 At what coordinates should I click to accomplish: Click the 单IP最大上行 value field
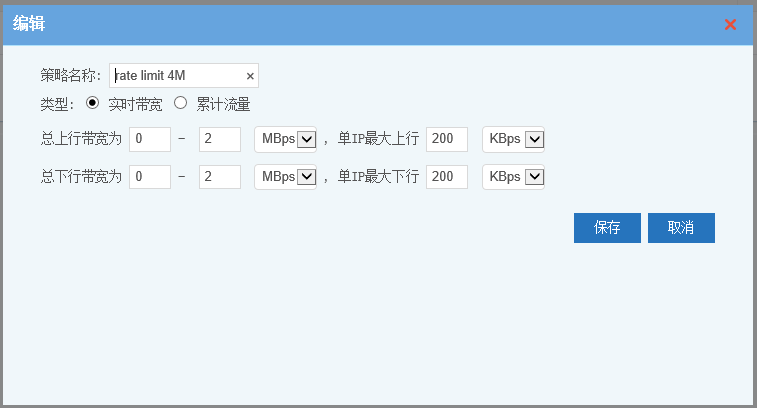click(x=447, y=139)
